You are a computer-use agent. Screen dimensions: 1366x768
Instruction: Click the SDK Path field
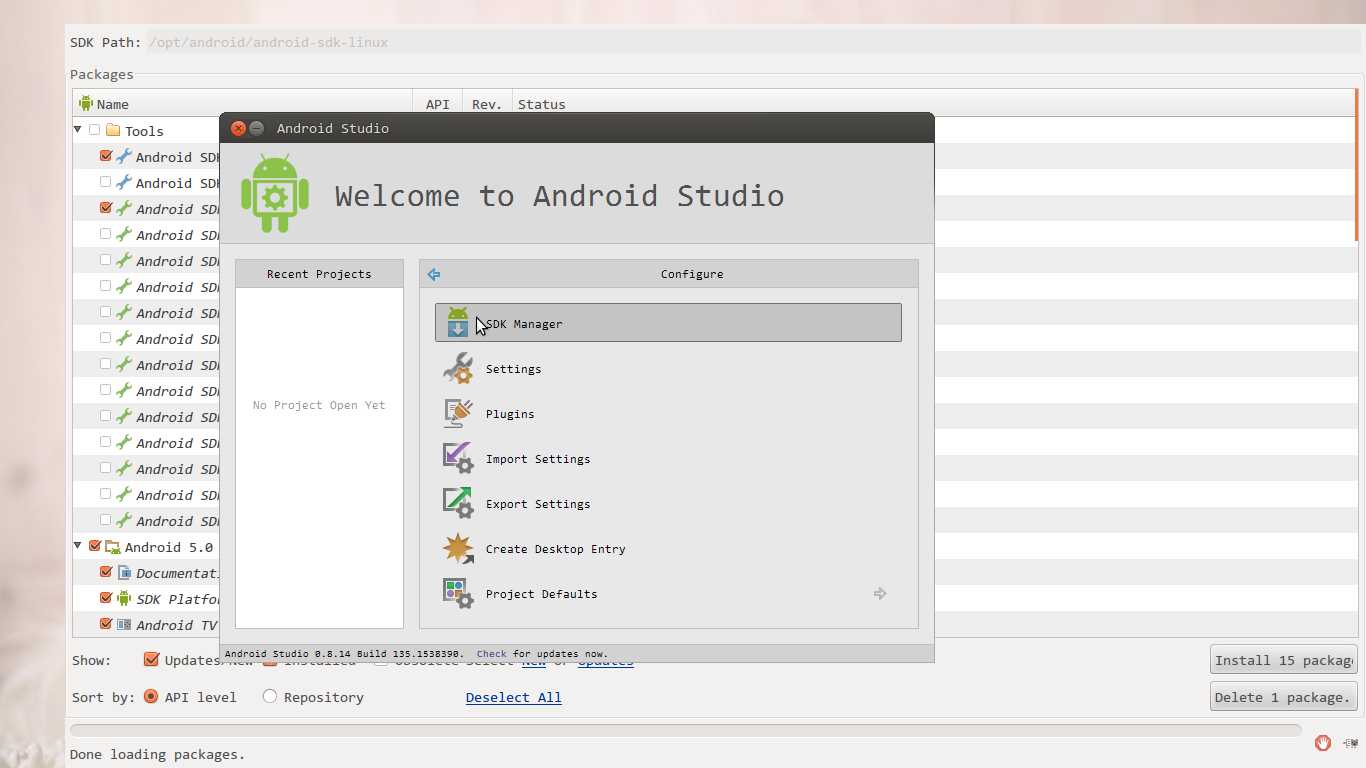753,42
